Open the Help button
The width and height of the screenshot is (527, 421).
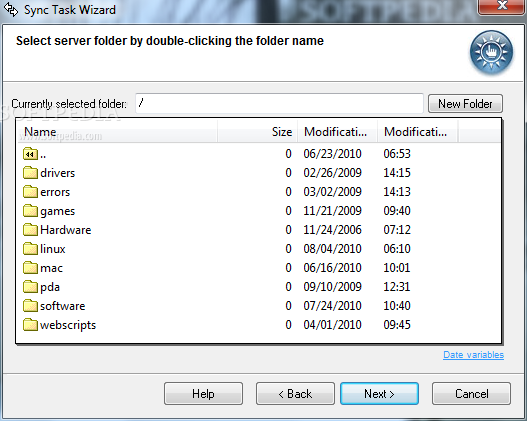203,393
